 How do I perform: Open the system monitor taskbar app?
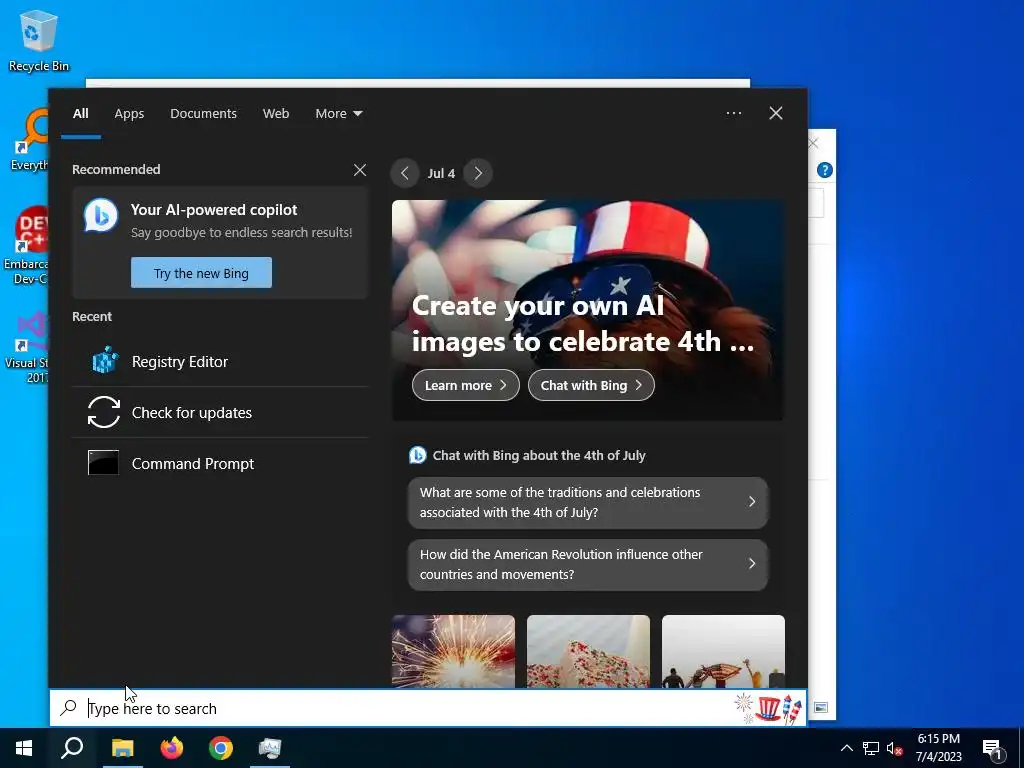[270, 748]
